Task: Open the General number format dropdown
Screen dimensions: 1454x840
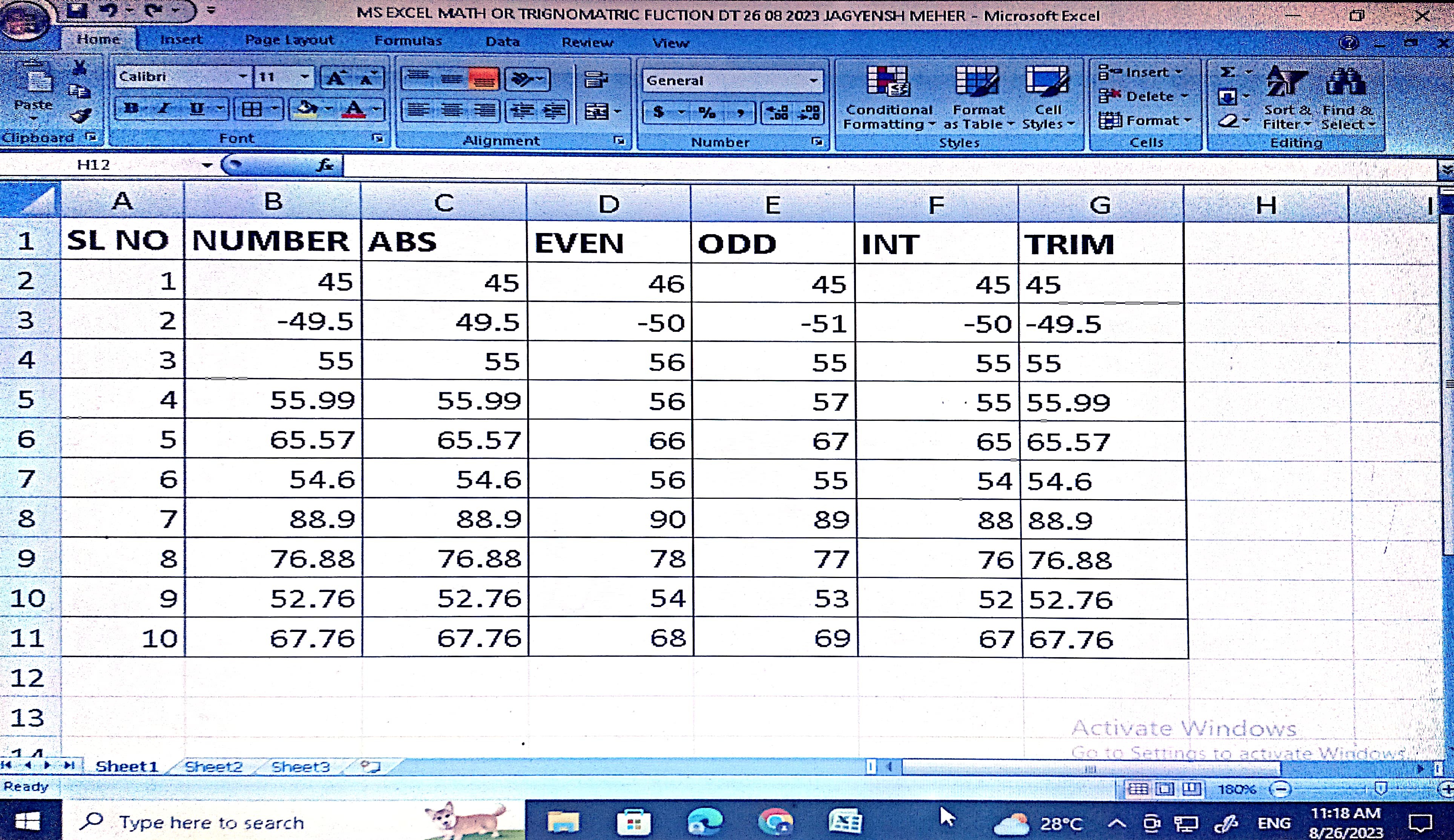Action: 814,80
